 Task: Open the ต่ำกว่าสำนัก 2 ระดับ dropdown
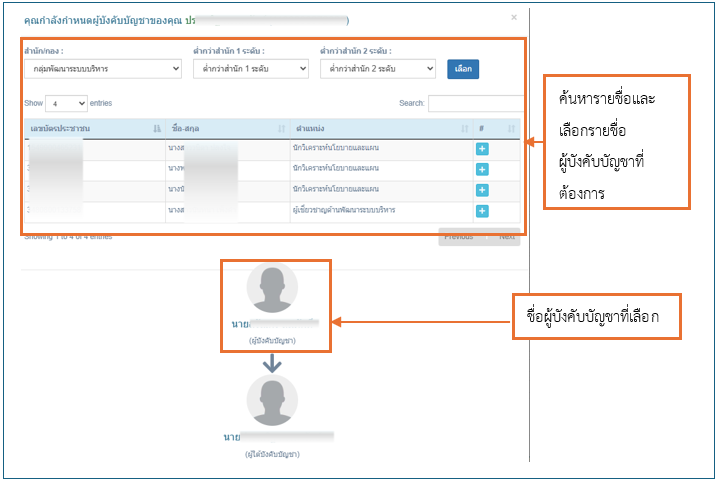coord(378,69)
